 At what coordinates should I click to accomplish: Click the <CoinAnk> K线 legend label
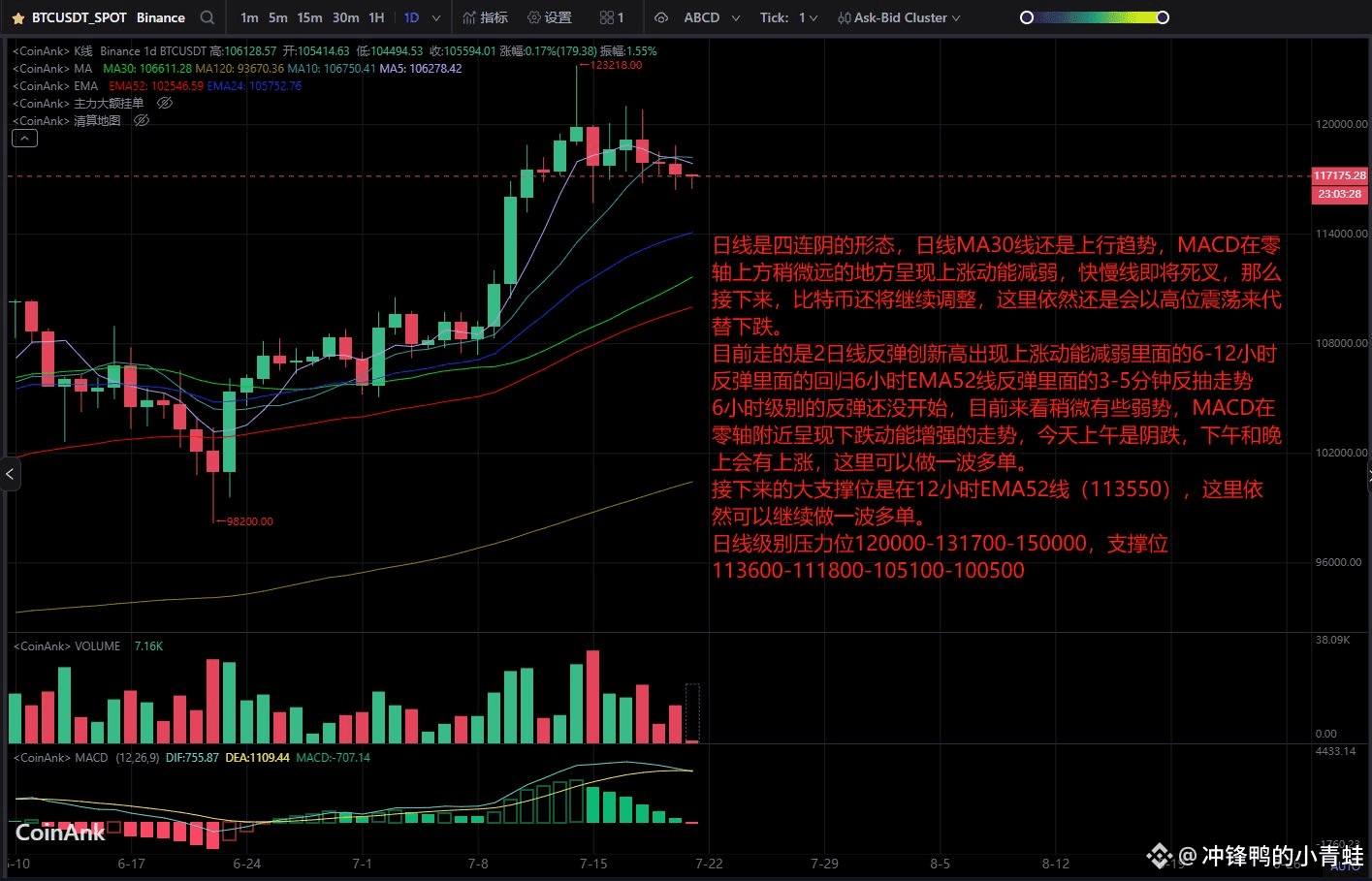click(52, 50)
